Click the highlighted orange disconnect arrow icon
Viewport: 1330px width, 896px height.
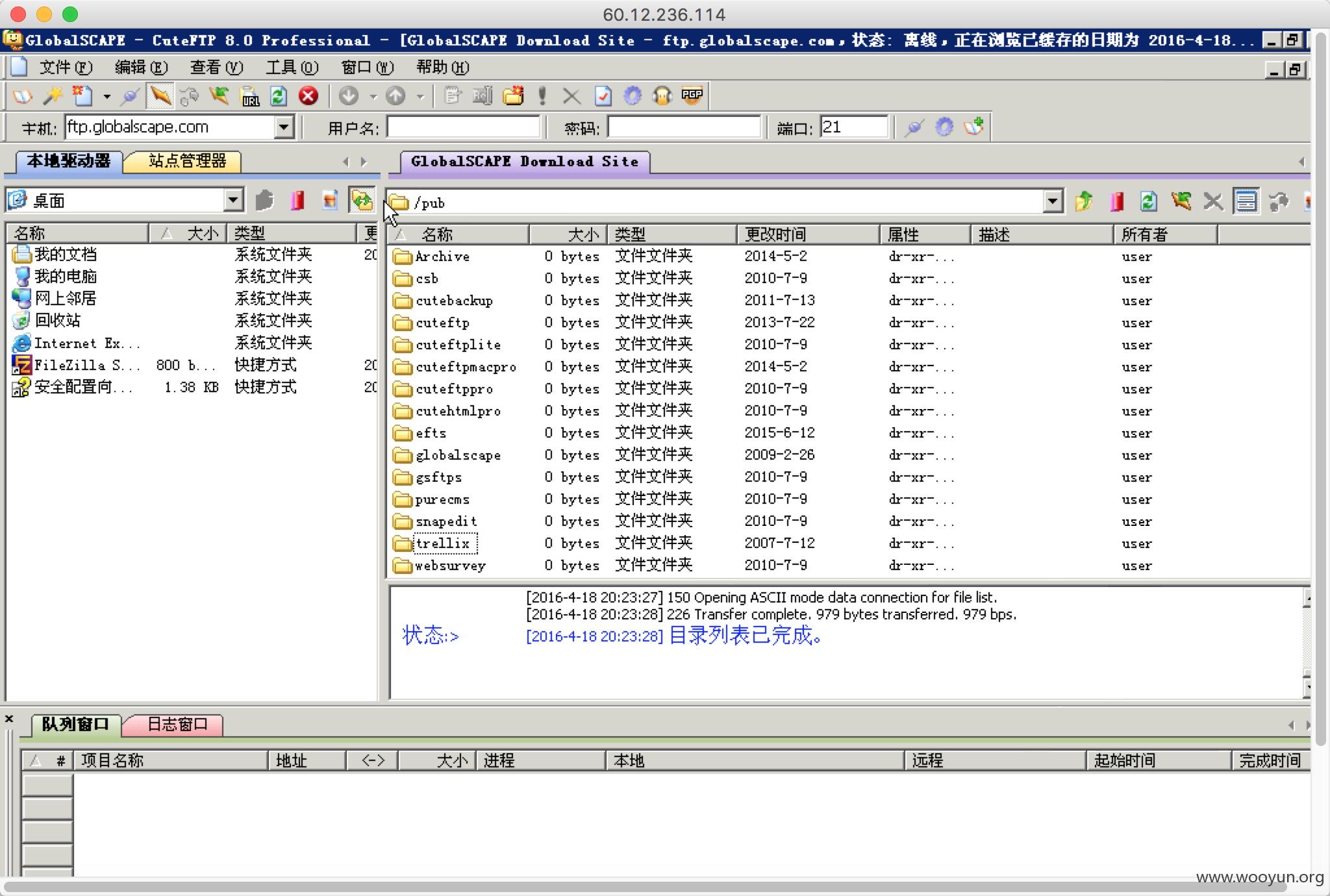pyautogui.click(x=160, y=96)
